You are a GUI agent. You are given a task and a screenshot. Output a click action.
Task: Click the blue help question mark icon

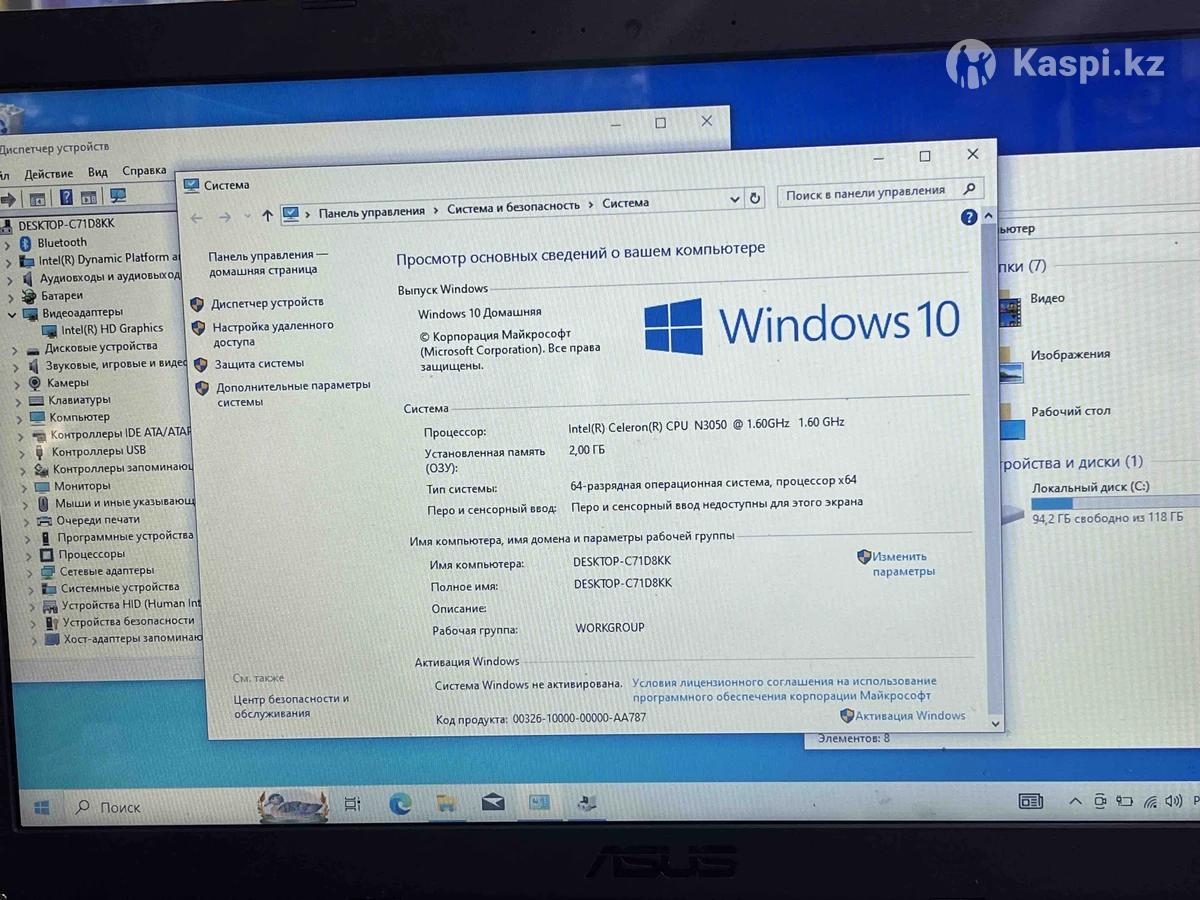[968, 217]
